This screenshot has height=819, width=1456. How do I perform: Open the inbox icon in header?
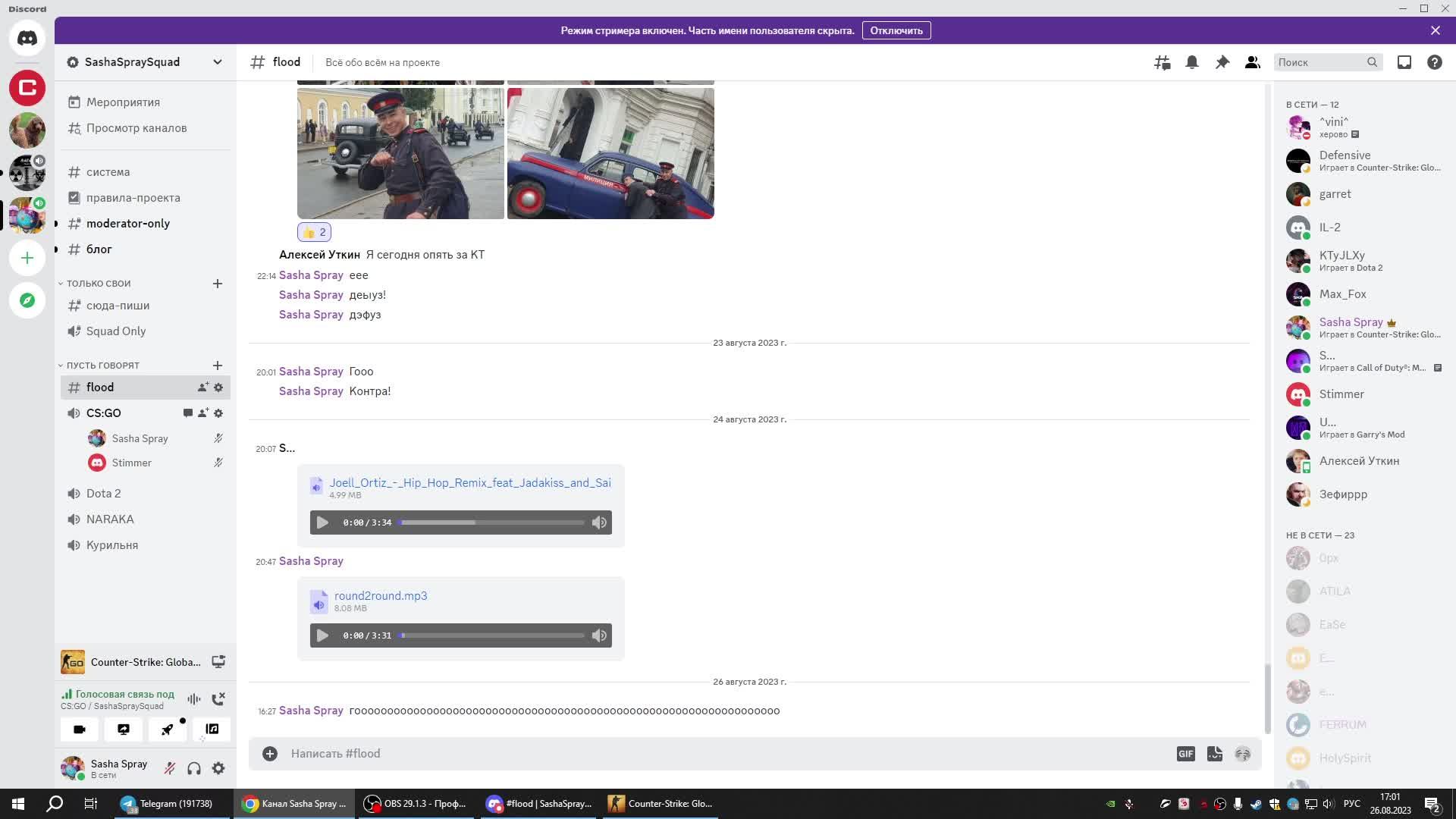click(x=1404, y=62)
